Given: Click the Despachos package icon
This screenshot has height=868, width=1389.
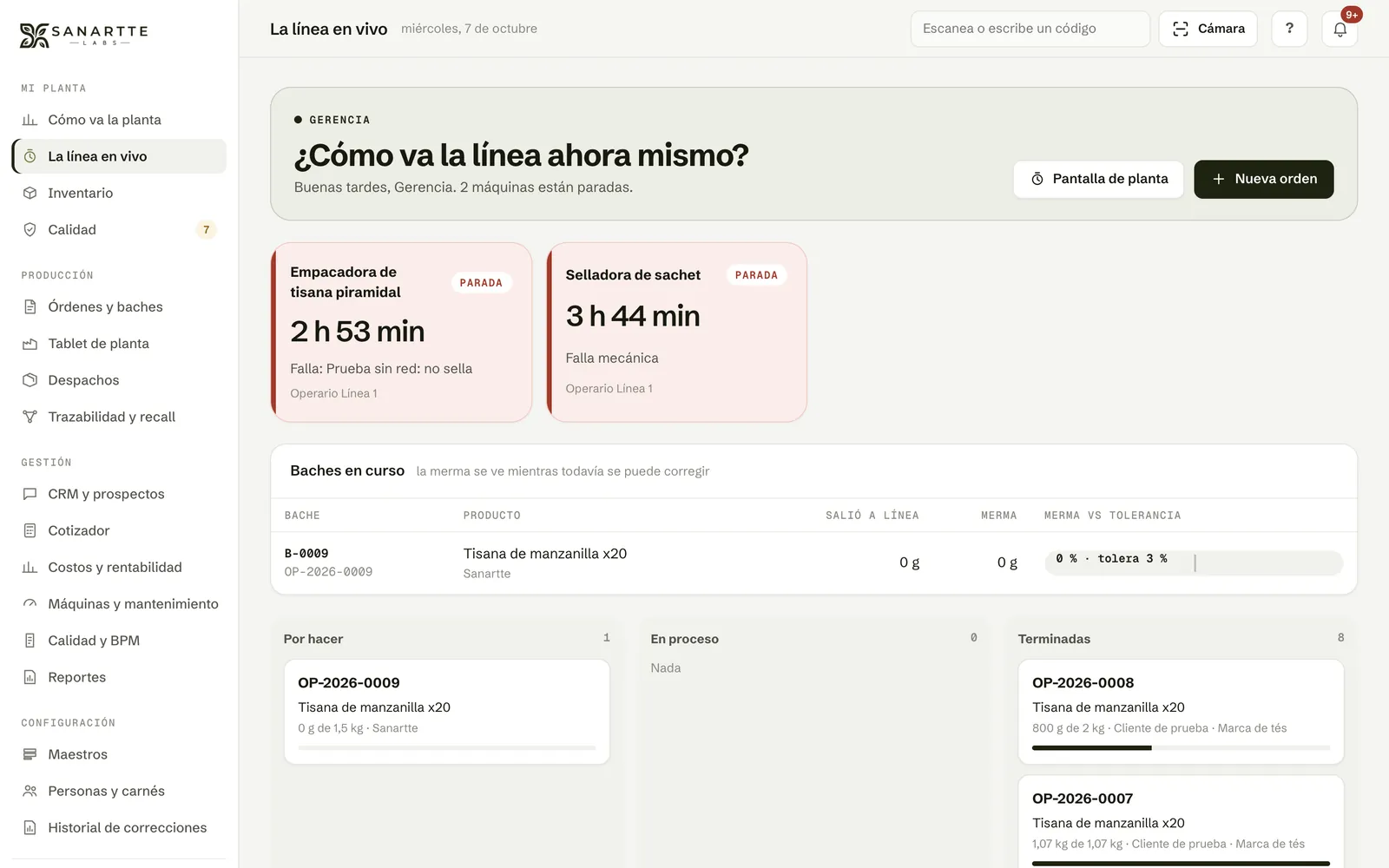Looking at the screenshot, I should pyautogui.click(x=30, y=380).
